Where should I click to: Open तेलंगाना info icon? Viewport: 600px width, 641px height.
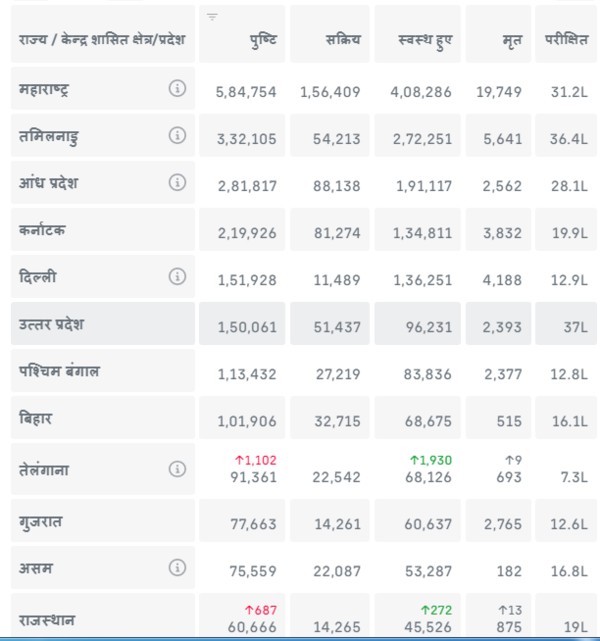[x=177, y=468]
